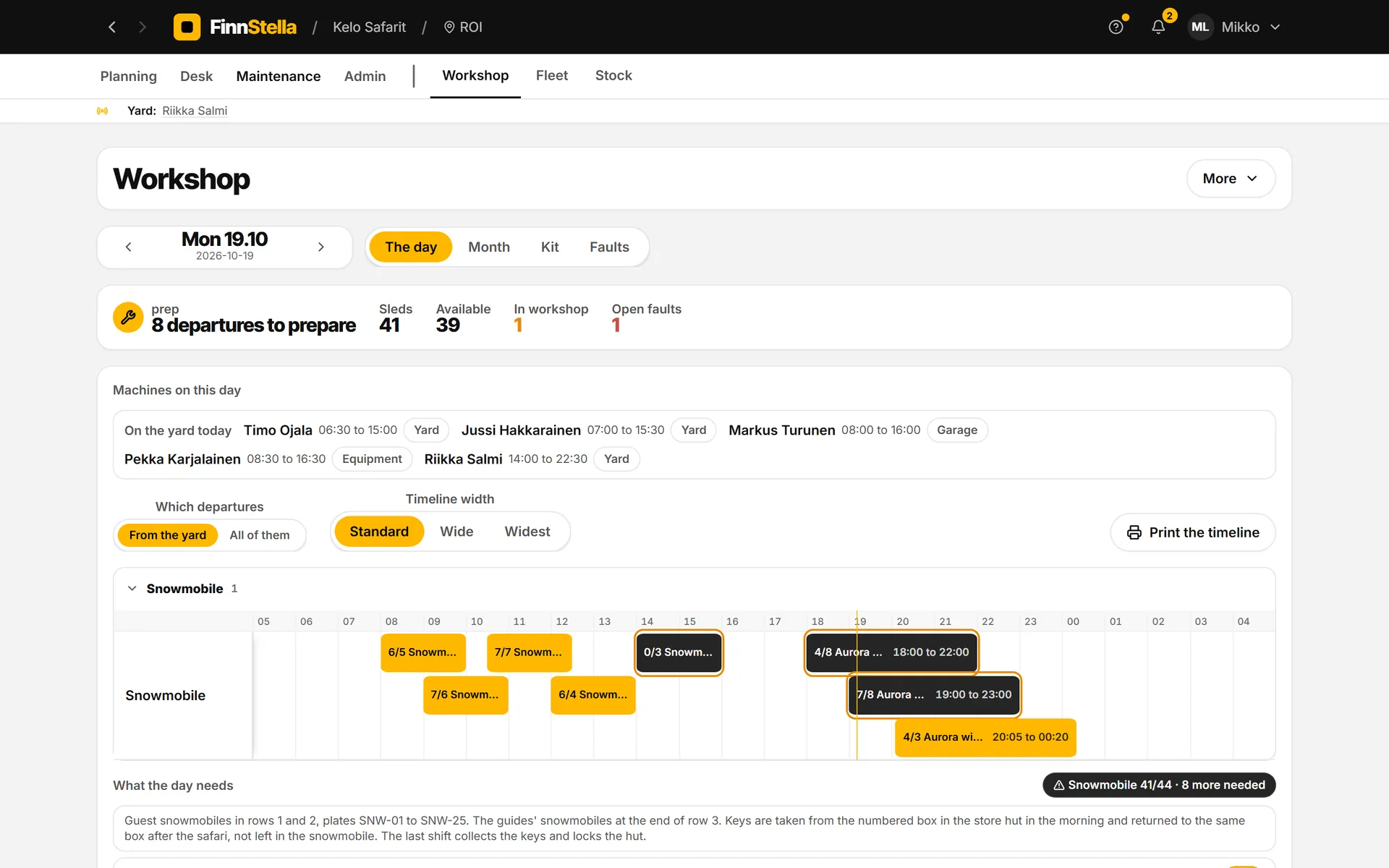Viewport: 1389px width, 868px height.
Task: Open the Kit tab
Action: tap(550, 247)
